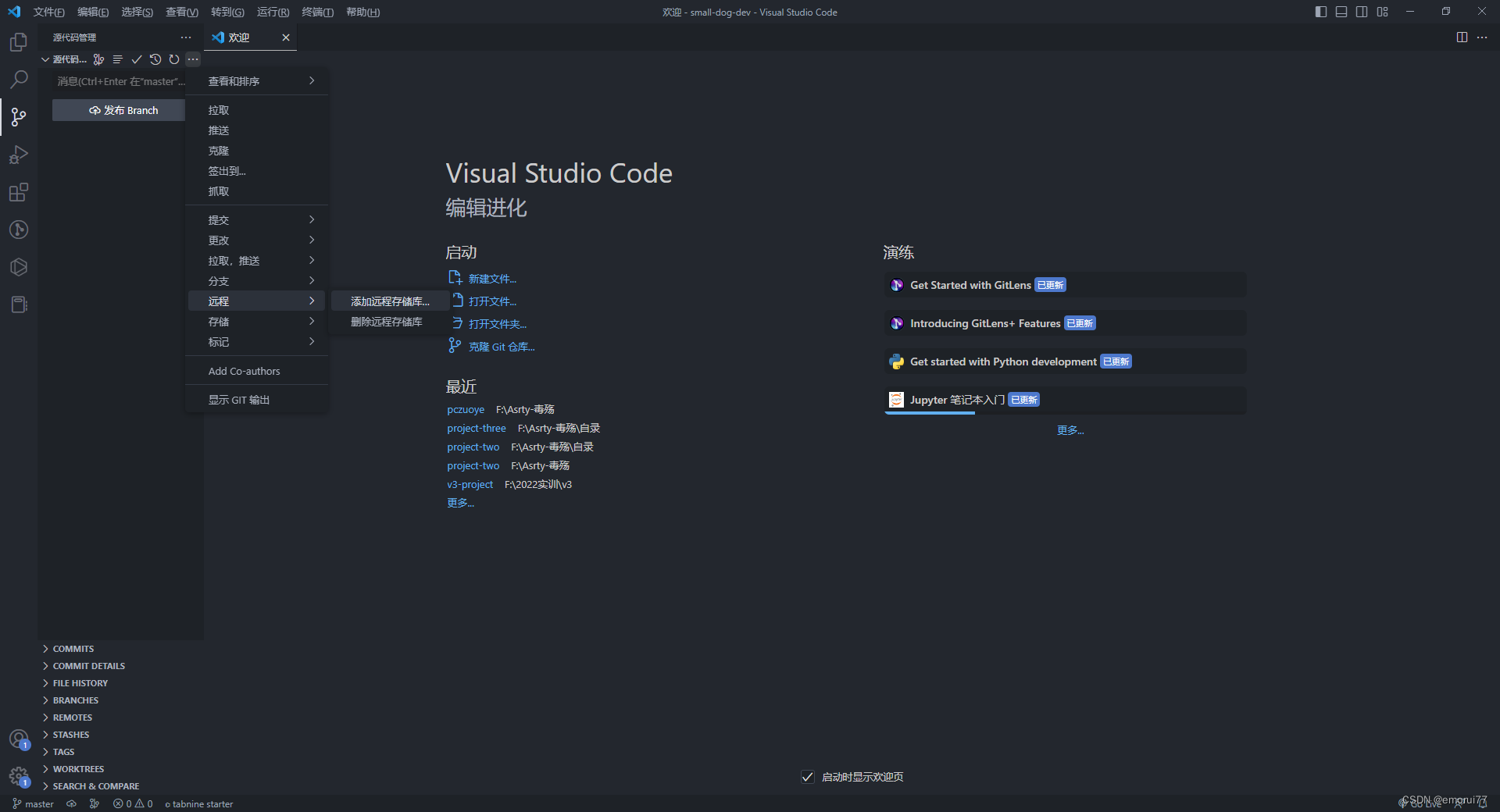Open the Search view in activity bar
Screen dimensions: 1500x812
19,80
